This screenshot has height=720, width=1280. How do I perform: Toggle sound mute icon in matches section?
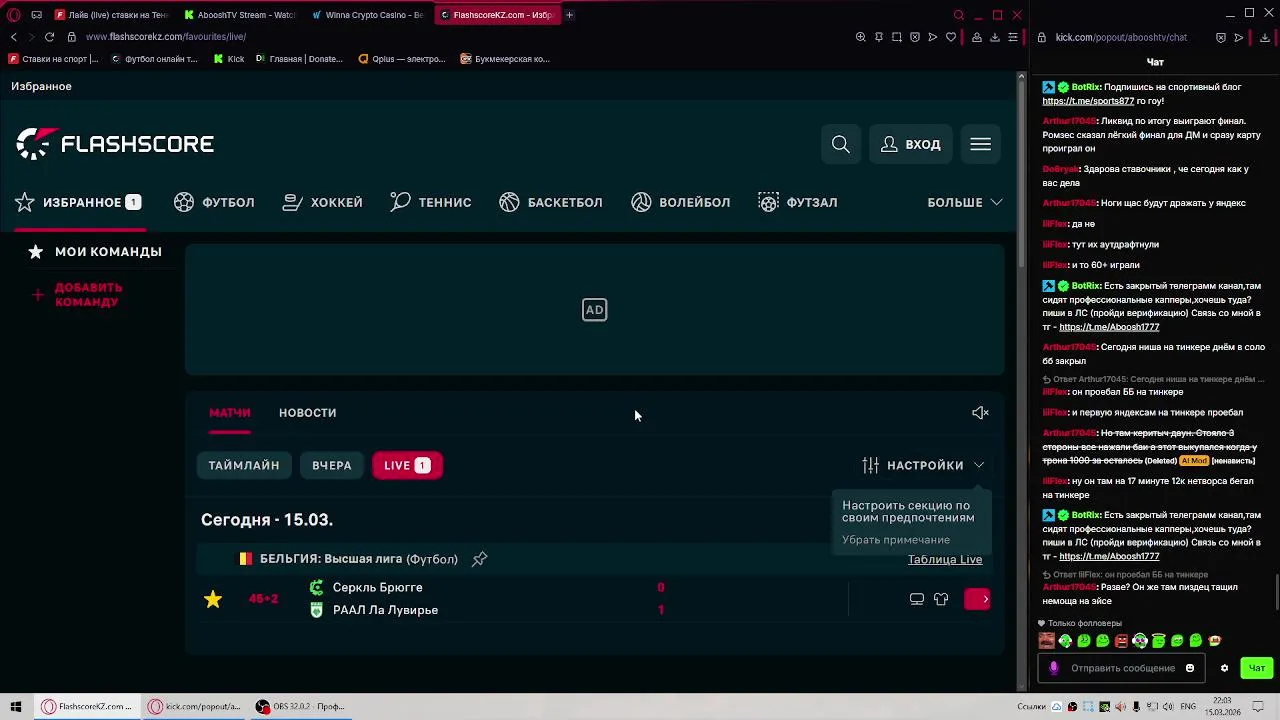pyautogui.click(x=980, y=413)
